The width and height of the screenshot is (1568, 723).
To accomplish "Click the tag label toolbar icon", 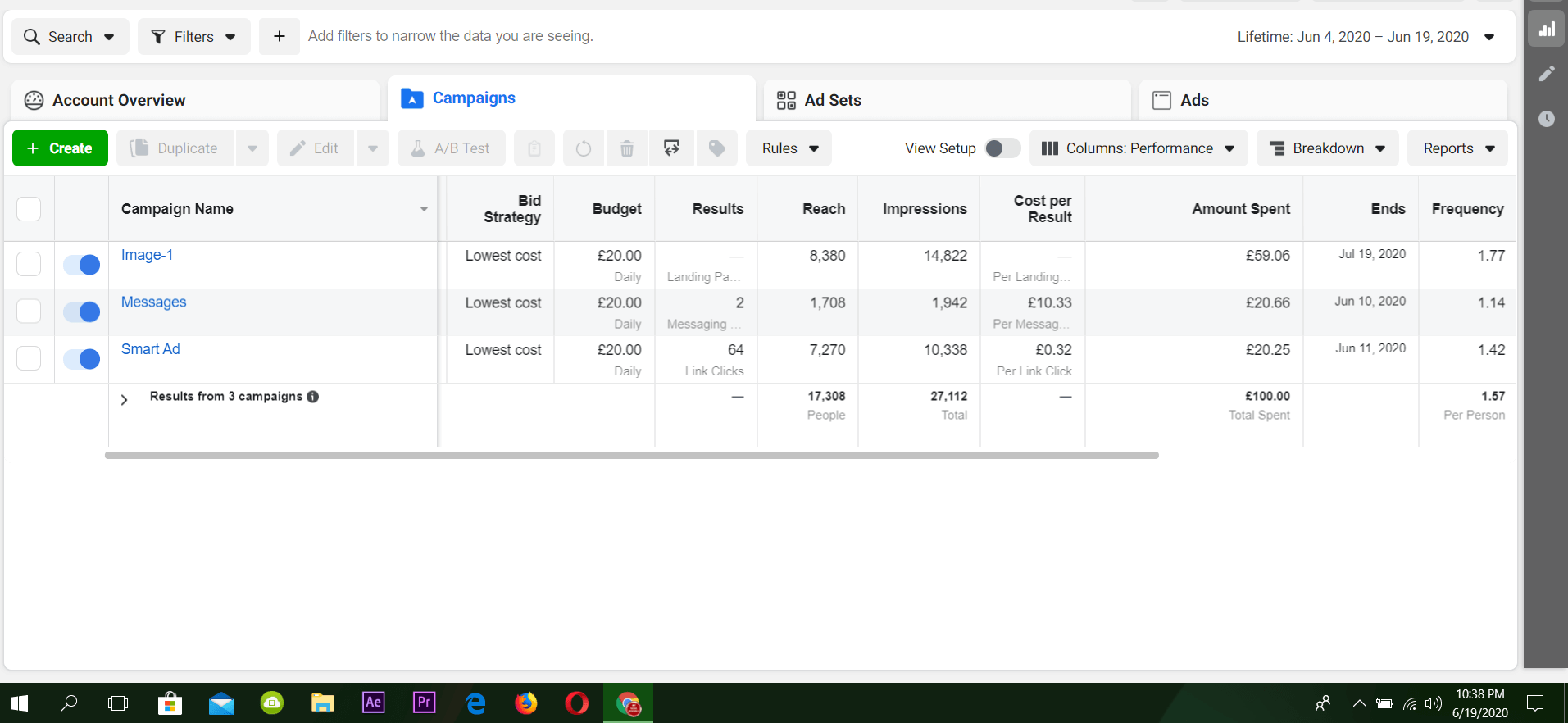I will pyautogui.click(x=717, y=148).
